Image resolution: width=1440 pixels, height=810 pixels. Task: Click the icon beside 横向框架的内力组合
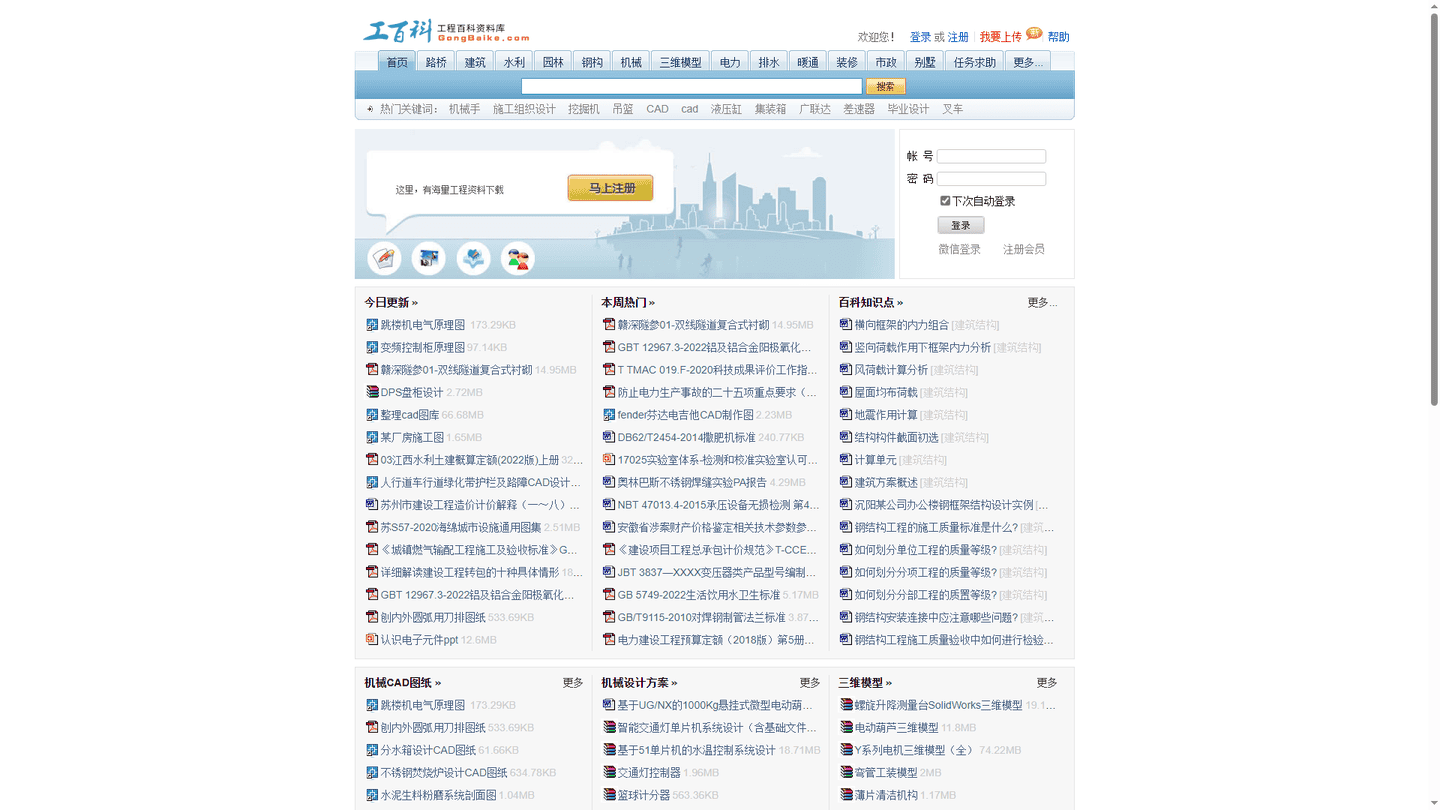[846, 325]
